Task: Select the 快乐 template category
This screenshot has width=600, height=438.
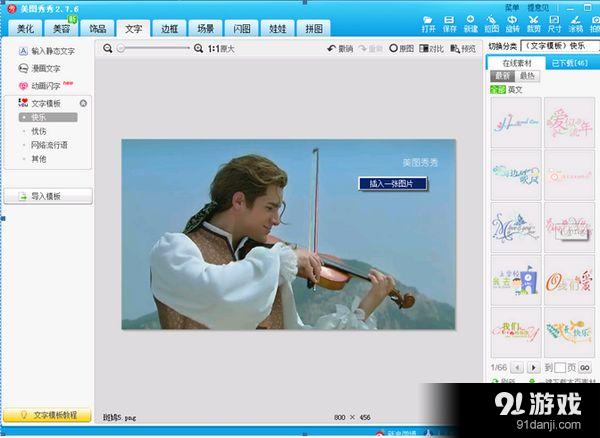Action: coord(48,117)
